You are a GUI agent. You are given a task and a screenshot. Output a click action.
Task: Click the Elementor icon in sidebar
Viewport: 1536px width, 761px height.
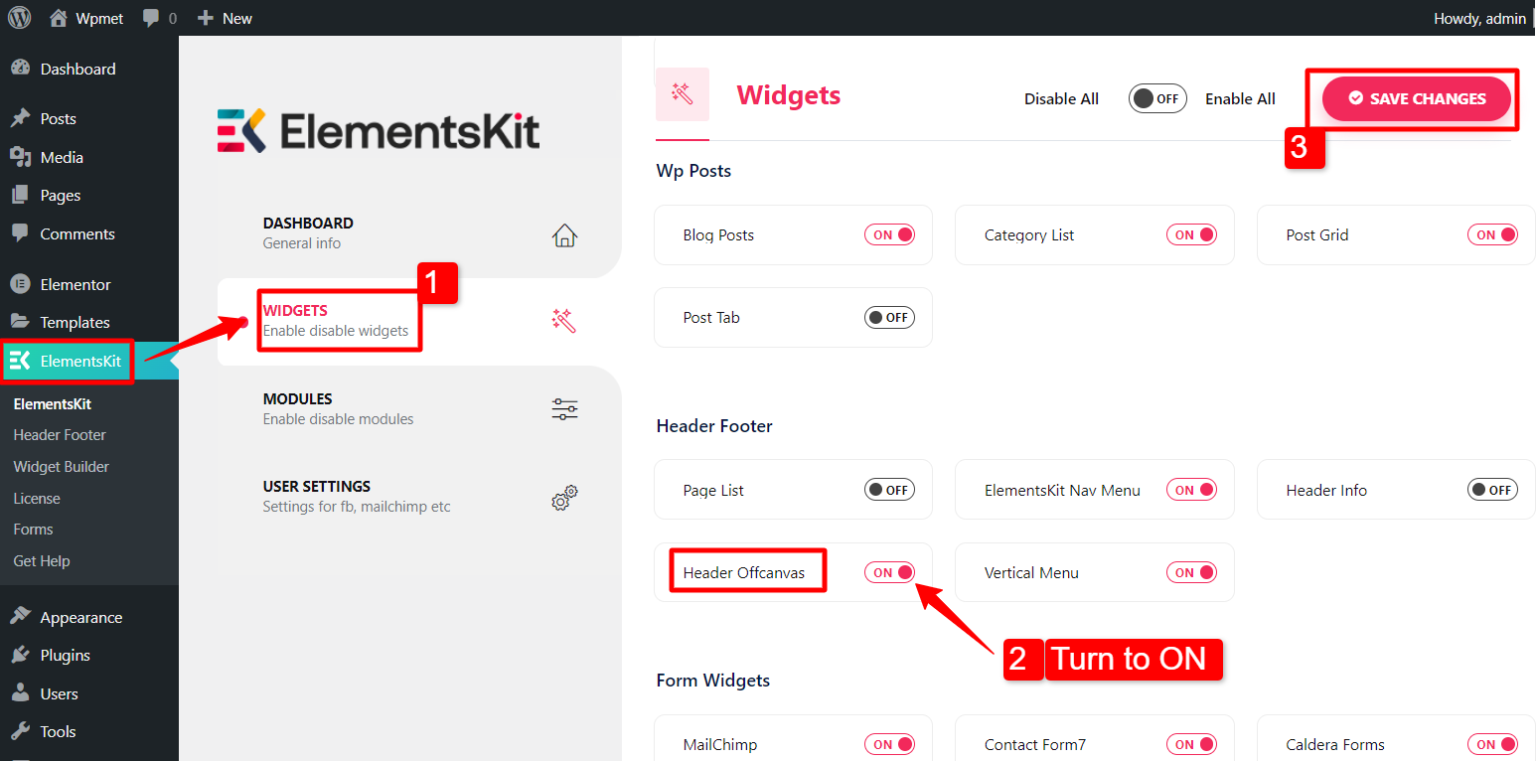pos(20,284)
